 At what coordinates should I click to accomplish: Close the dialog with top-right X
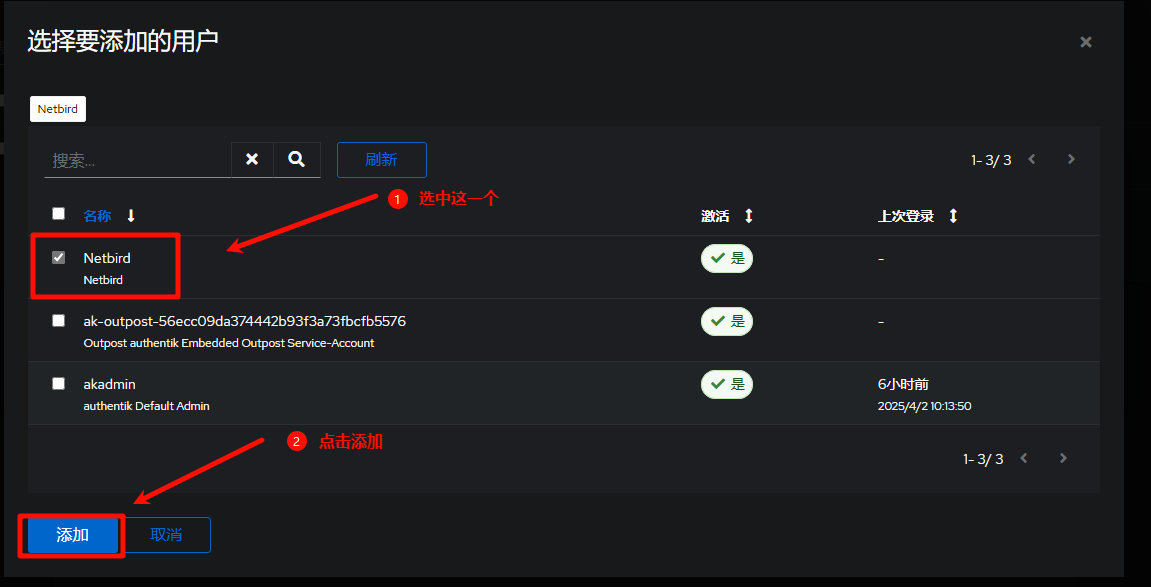pos(1086,42)
